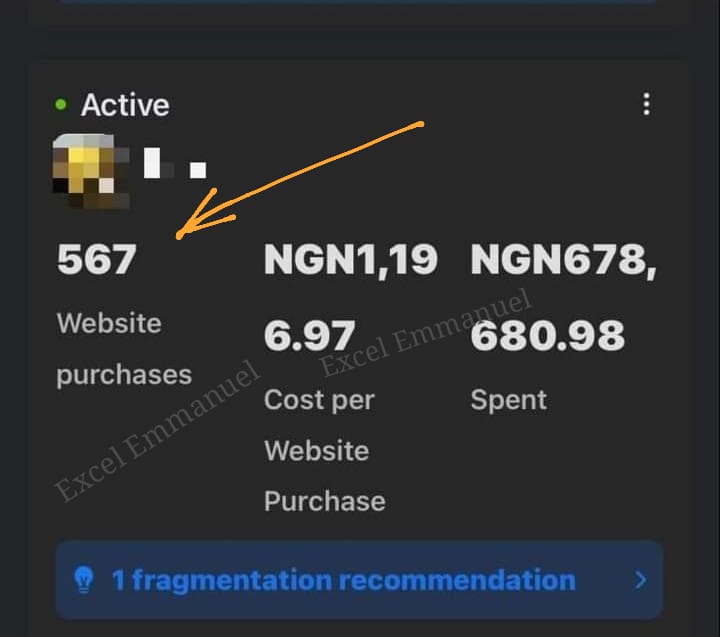Click the Cost per Website Purchase label
The image size is (720, 637).
pyautogui.click(x=325, y=450)
